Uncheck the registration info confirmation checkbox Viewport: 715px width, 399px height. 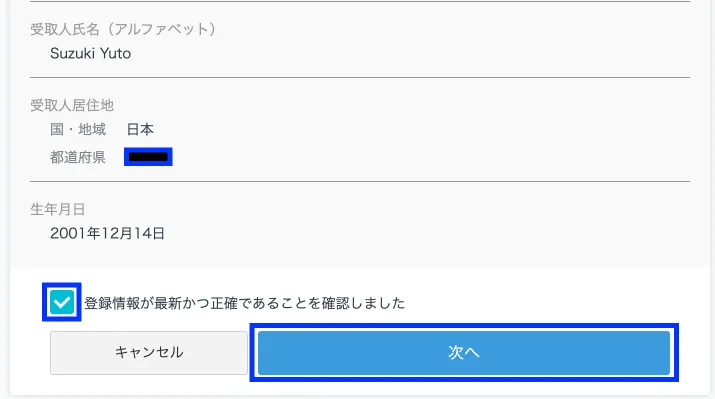62,302
